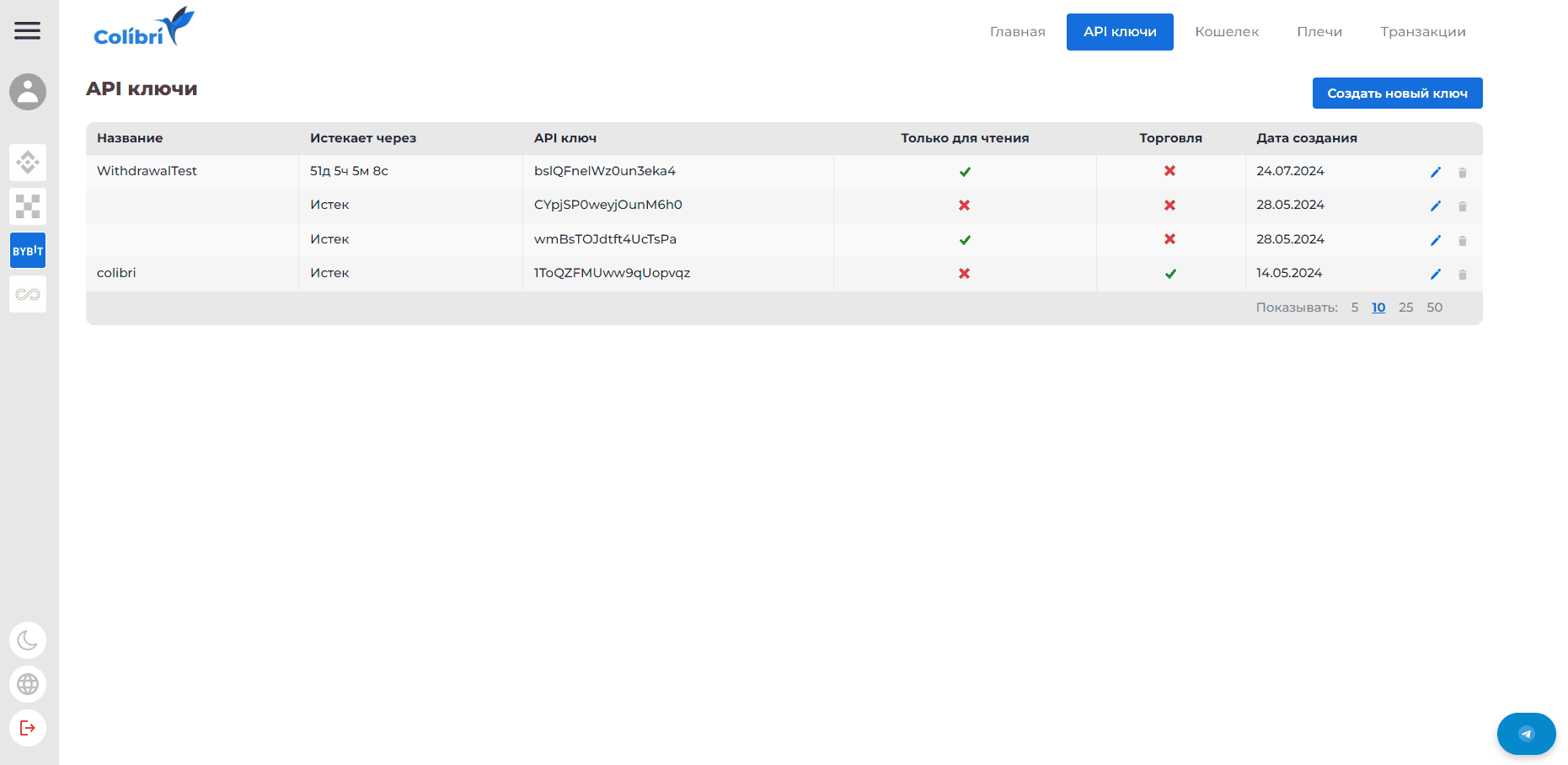Click Создать новый ключ button
The height and width of the screenshot is (765, 1568).
(x=1397, y=93)
